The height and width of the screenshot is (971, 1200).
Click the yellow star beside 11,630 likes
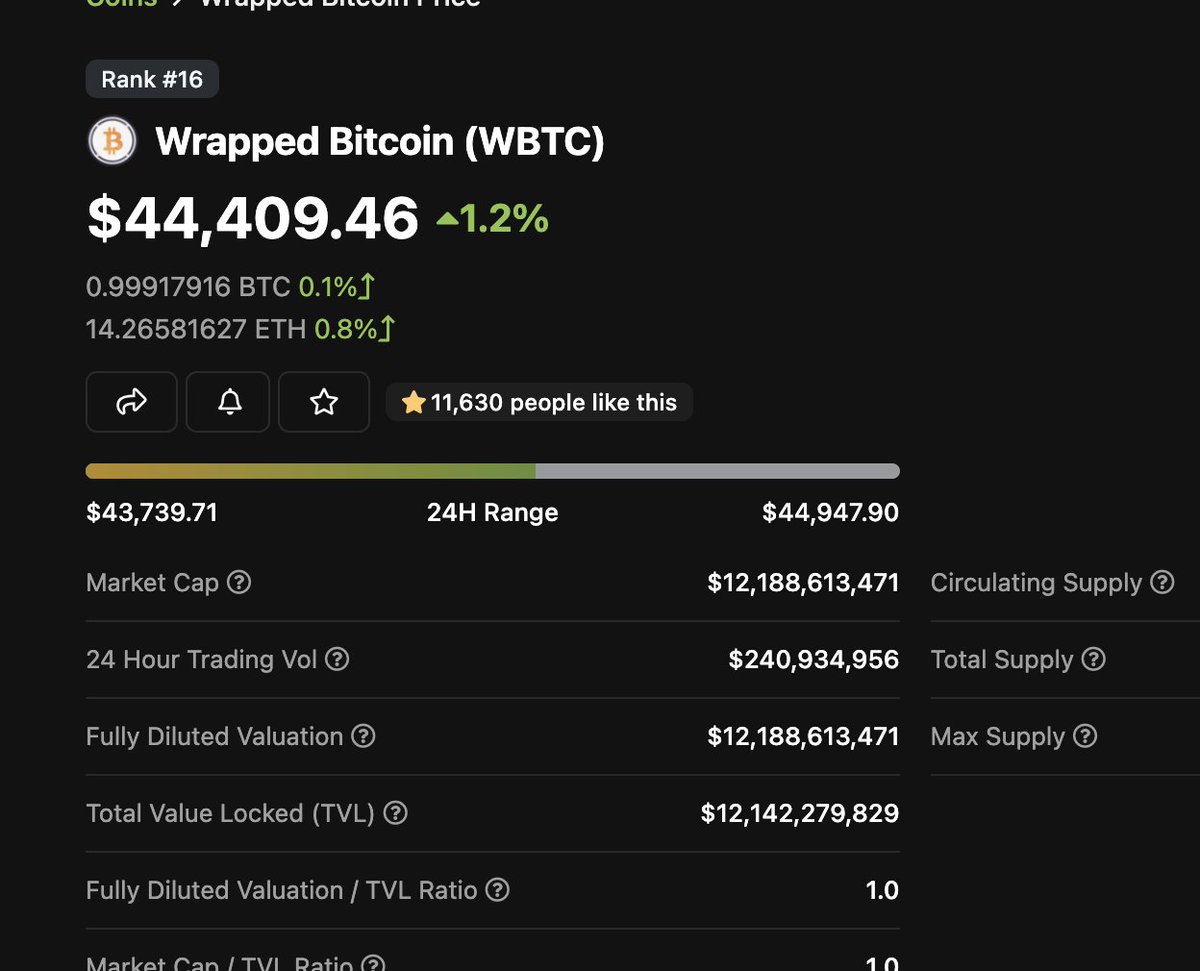(413, 403)
